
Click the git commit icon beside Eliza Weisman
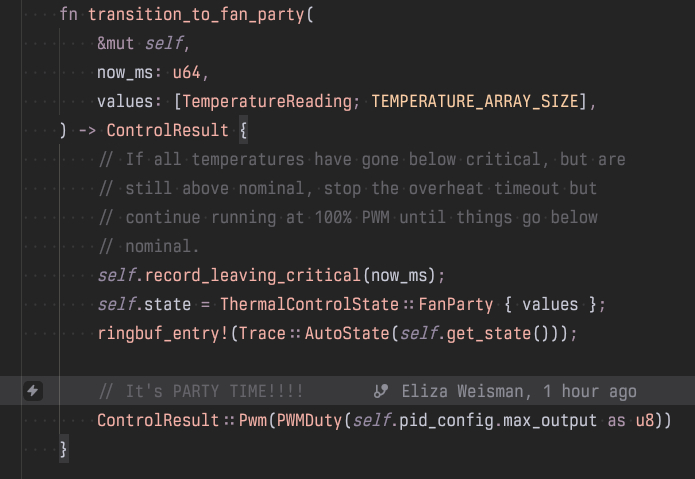380,391
